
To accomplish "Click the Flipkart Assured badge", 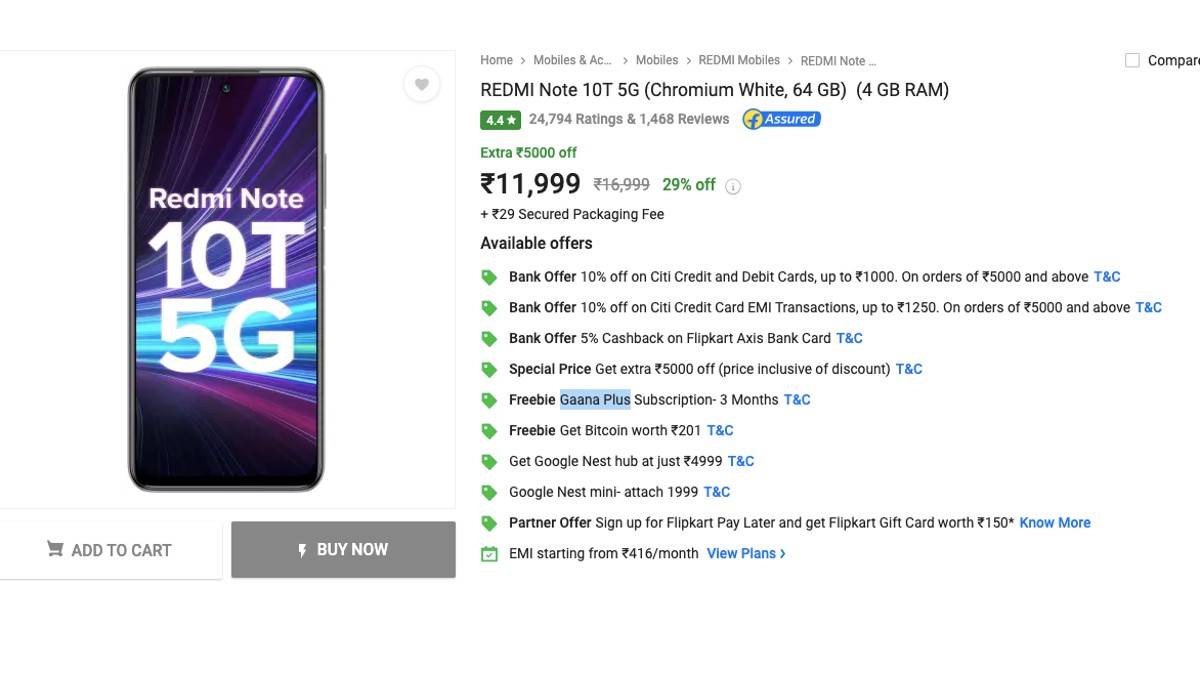I will [781, 118].
